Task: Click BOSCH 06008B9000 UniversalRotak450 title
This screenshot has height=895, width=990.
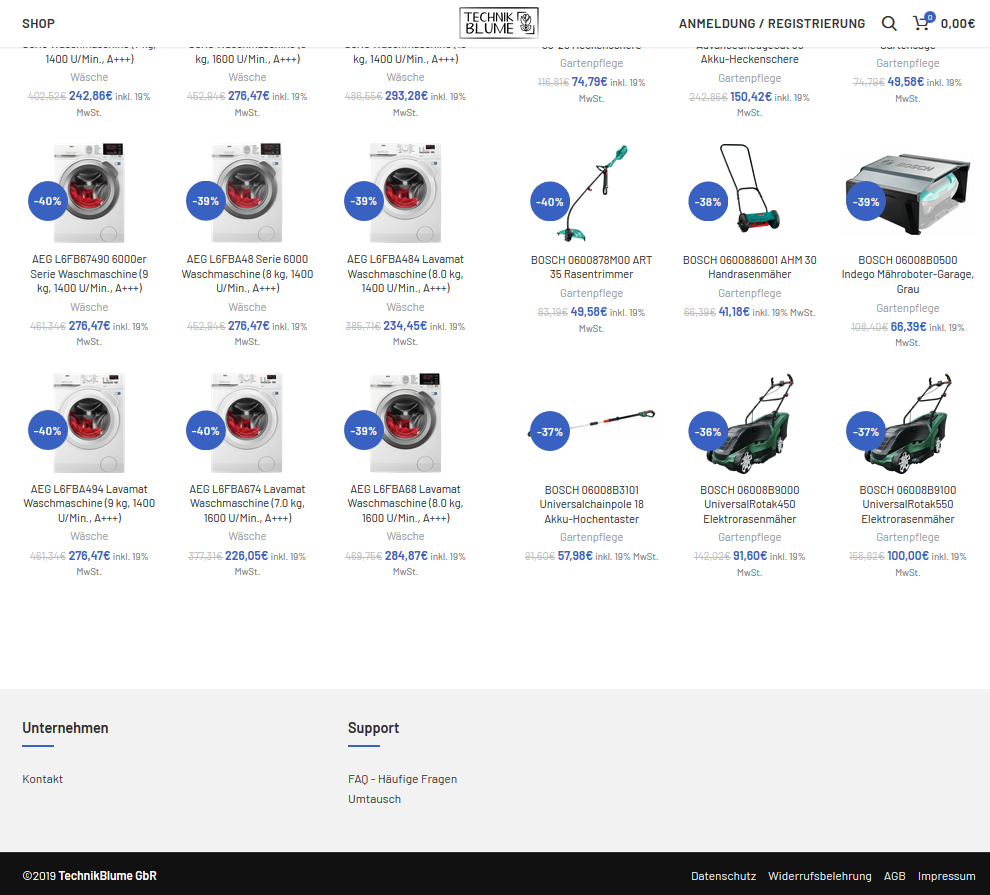Action: (x=749, y=504)
